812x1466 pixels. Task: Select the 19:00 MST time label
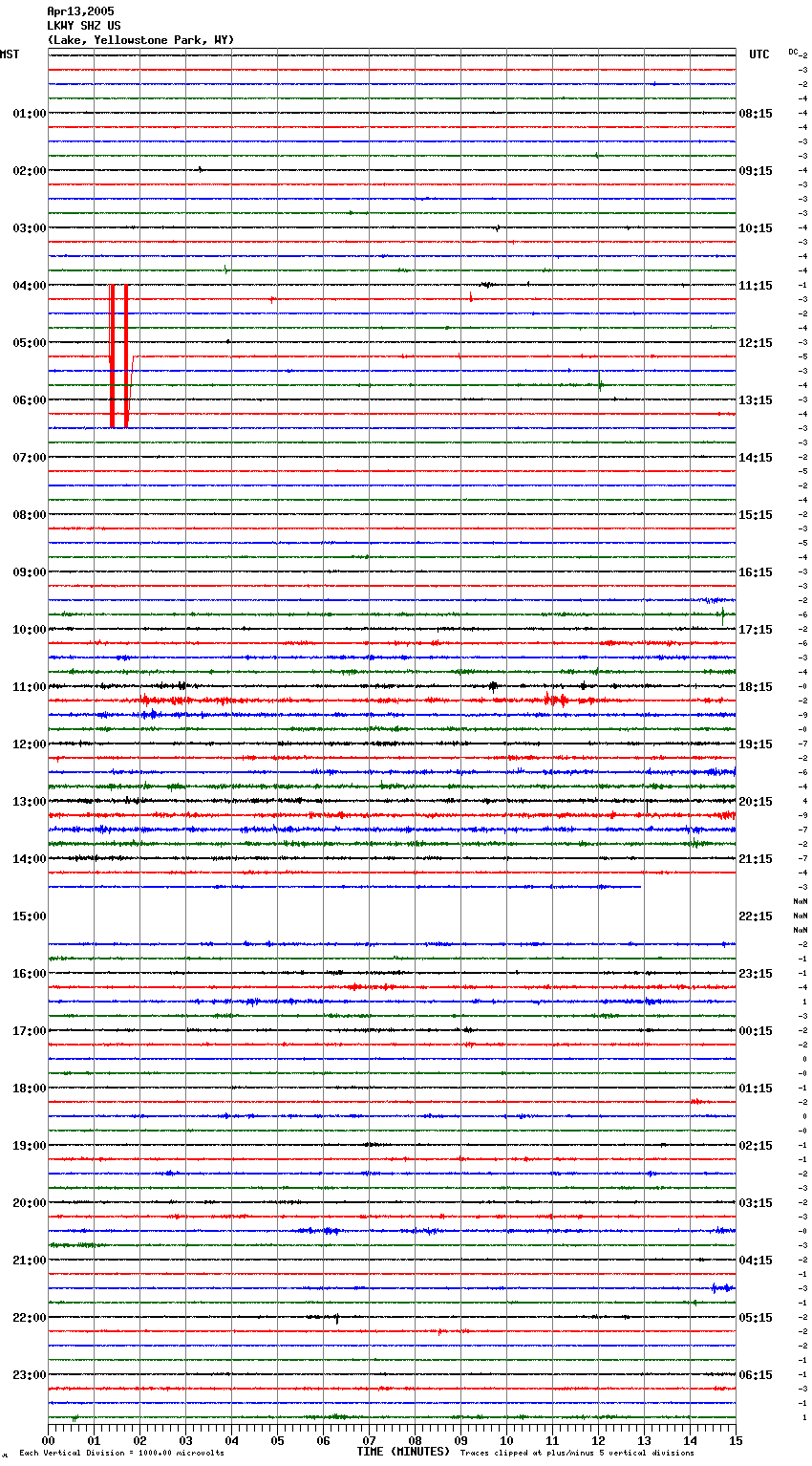[x=30, y=1146]
